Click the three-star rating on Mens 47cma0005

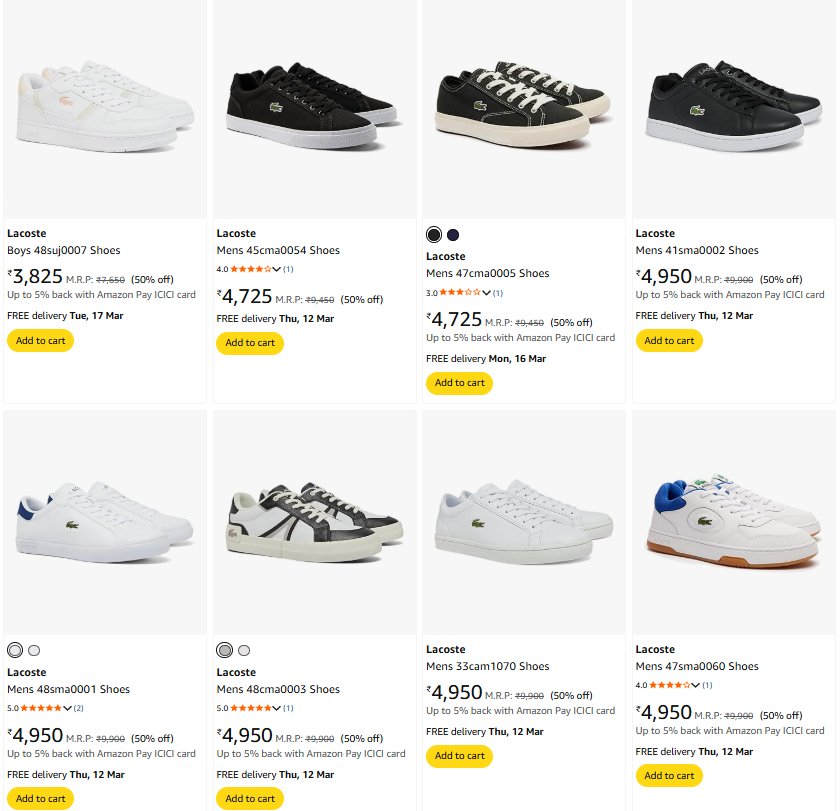tap(459, 293)
